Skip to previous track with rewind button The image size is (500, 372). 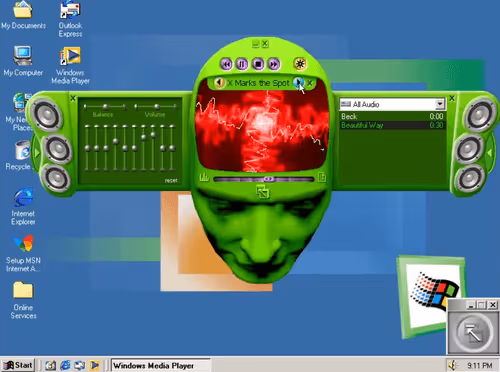point(226,64)
